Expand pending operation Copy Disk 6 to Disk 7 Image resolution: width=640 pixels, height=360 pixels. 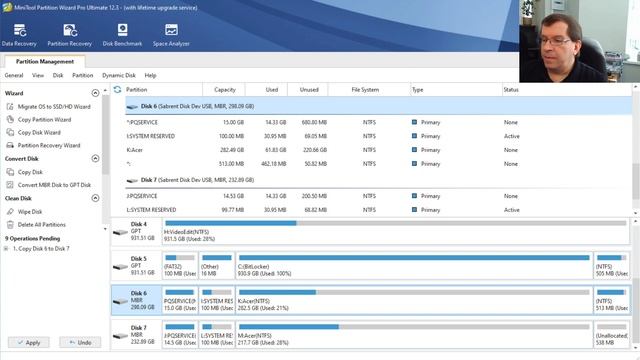6,249
